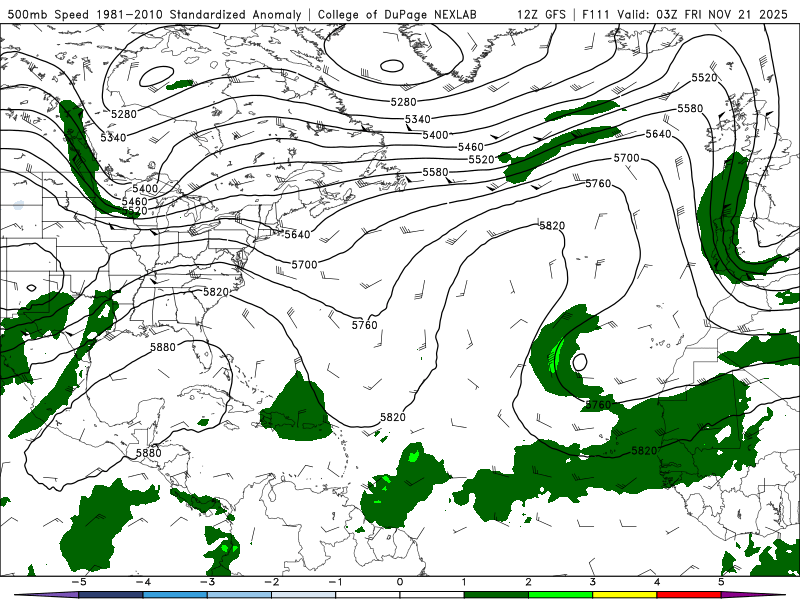Click the '5280' contour label near Hudson Bay

pyautogui.click(x=124, y=114)
